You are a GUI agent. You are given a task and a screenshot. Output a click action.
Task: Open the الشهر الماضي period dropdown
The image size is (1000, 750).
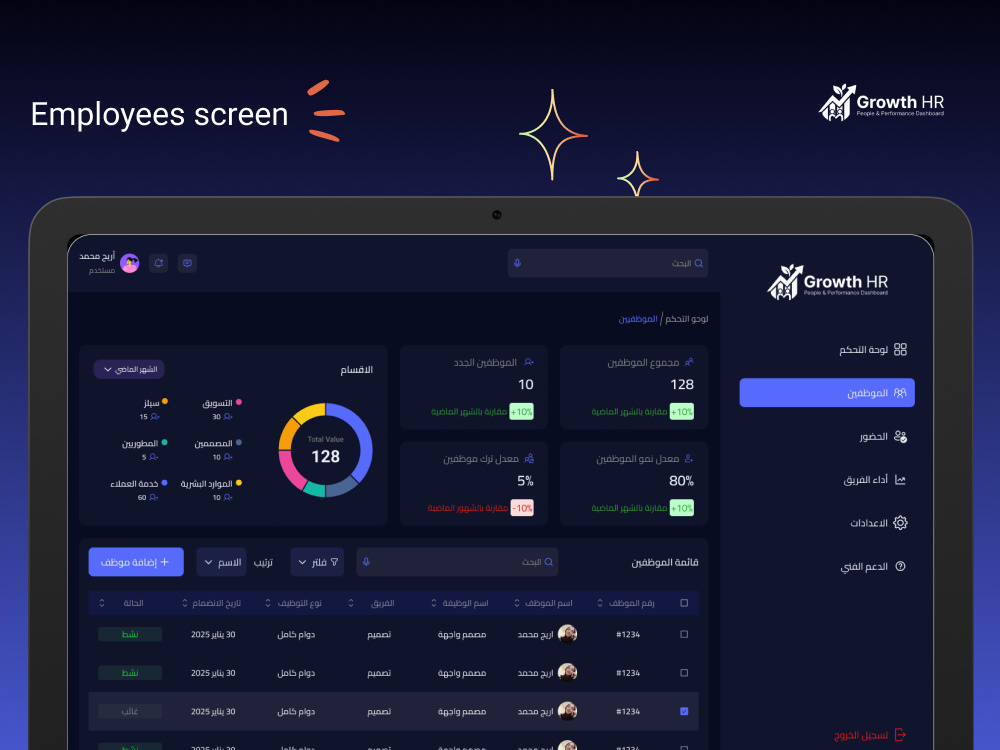click(129, 369)
